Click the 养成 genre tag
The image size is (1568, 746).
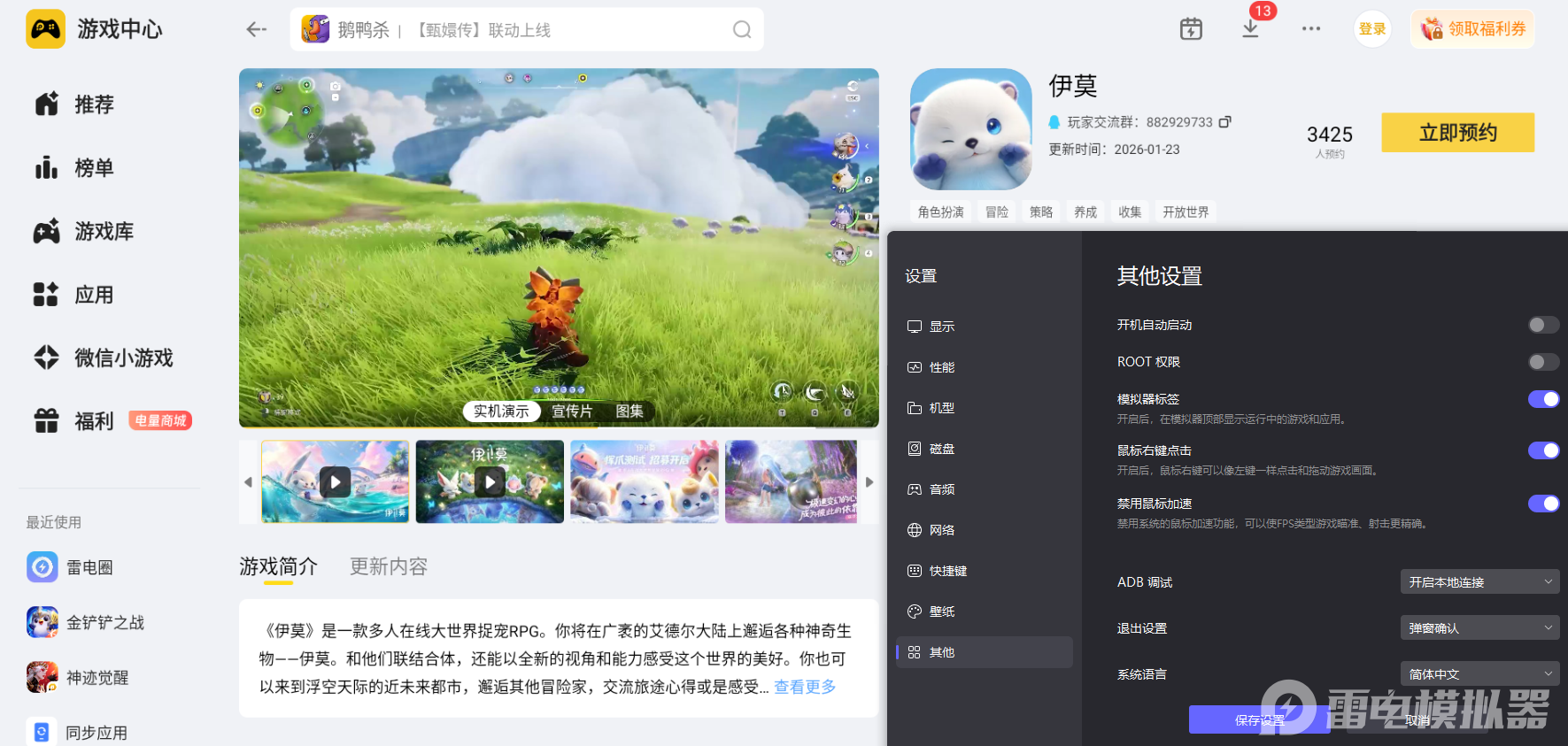click(1085, 212)
